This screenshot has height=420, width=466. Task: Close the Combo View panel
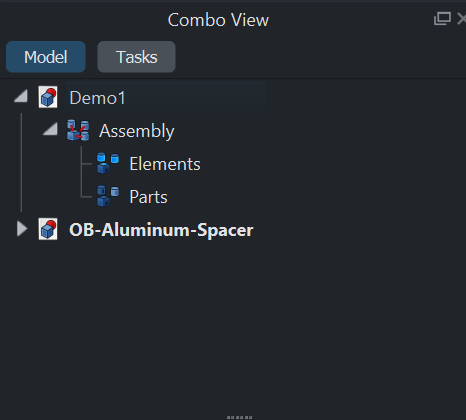[462, 19]
